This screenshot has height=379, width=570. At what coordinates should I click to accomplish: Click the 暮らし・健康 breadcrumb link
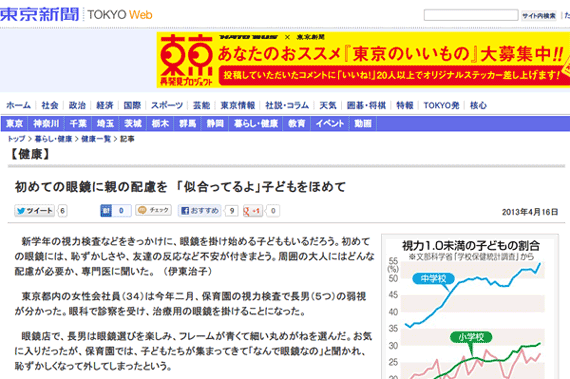click(53, 139)
